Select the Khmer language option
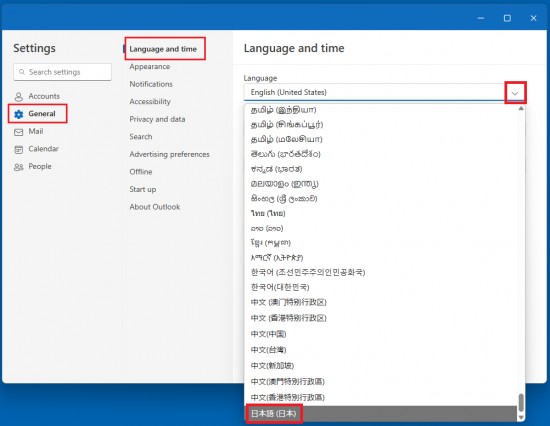 [x=381, y=243]
